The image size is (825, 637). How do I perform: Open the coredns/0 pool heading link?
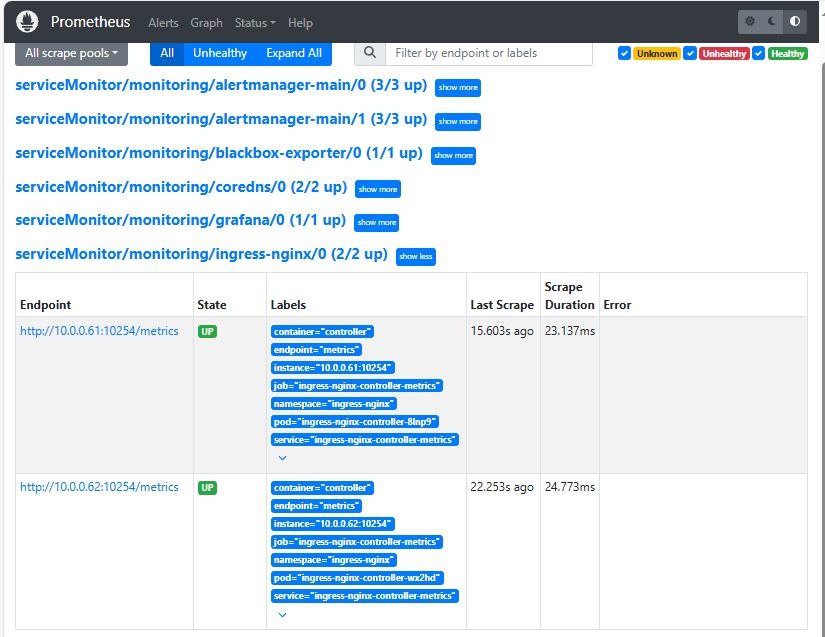181,187
